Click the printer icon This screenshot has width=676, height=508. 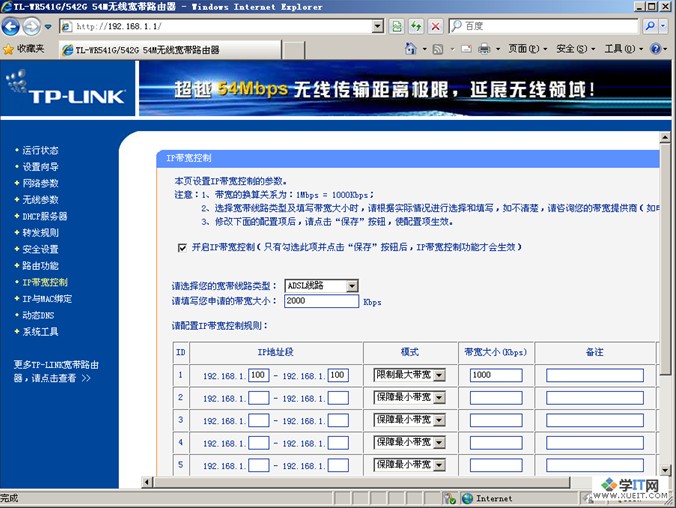point(485,49)
